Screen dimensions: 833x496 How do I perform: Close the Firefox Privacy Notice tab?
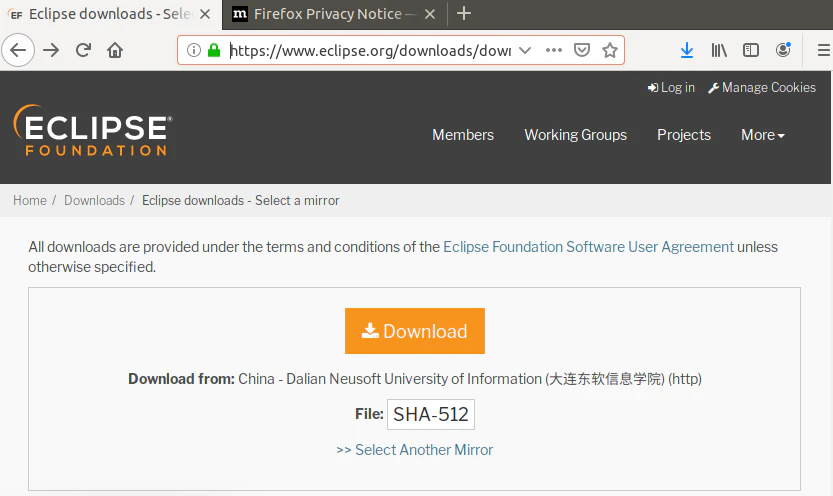point(430,14)
